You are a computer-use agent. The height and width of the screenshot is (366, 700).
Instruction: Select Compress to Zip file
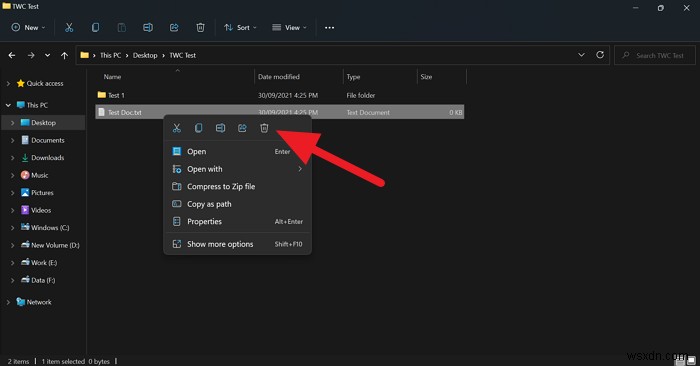tap(238, 187)
